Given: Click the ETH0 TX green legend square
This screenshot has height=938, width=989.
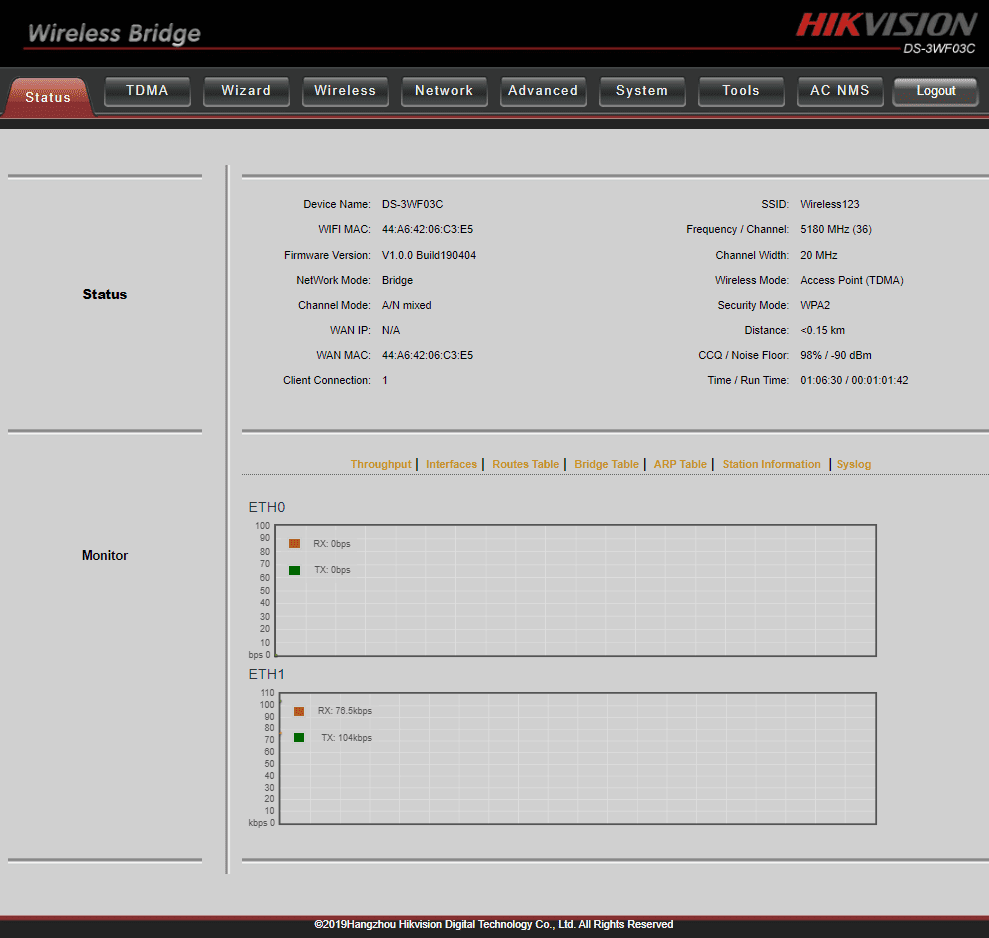Looking at the screenshot, I should point(295,570).
